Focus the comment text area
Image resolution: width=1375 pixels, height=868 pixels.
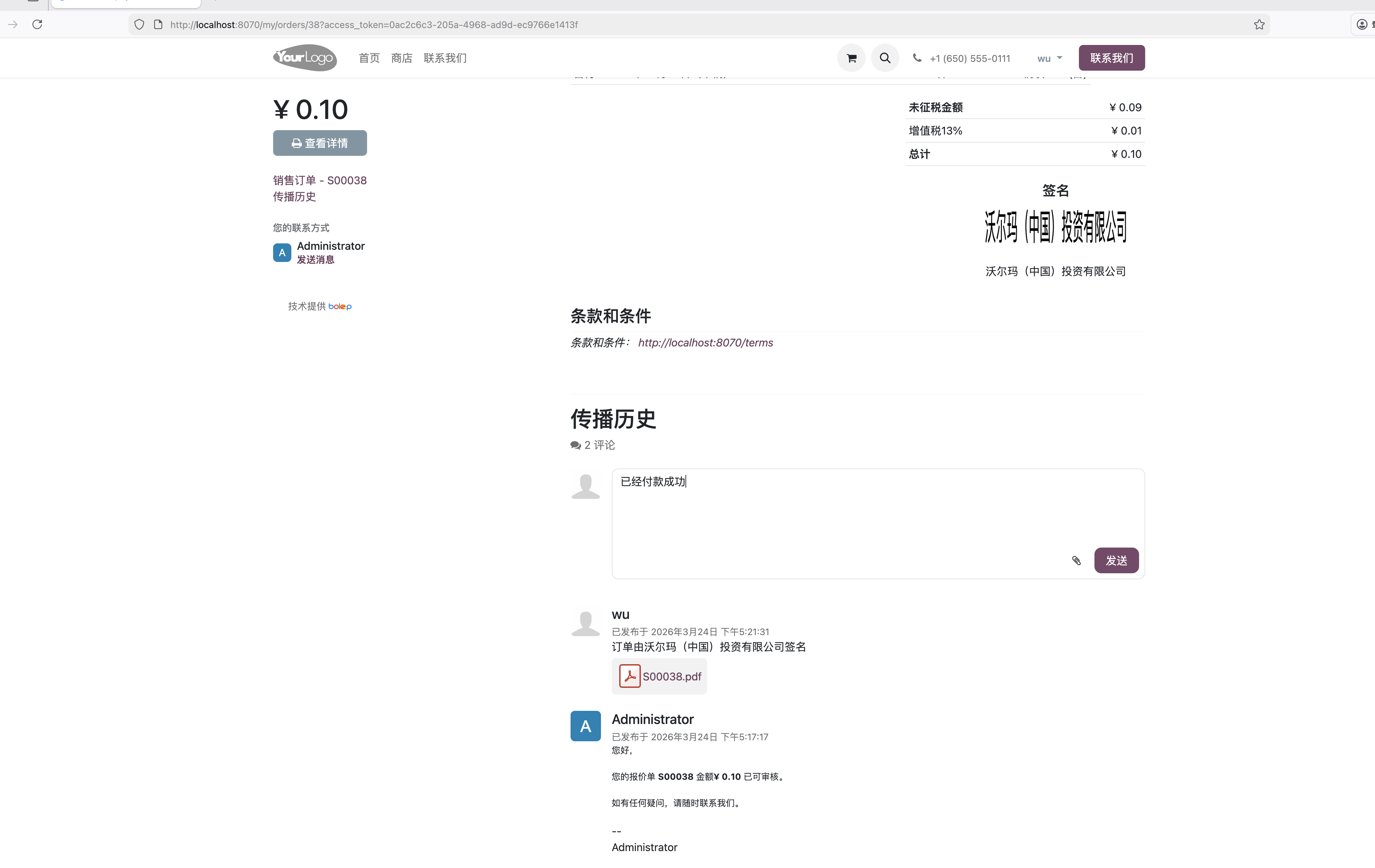(878, 524)
